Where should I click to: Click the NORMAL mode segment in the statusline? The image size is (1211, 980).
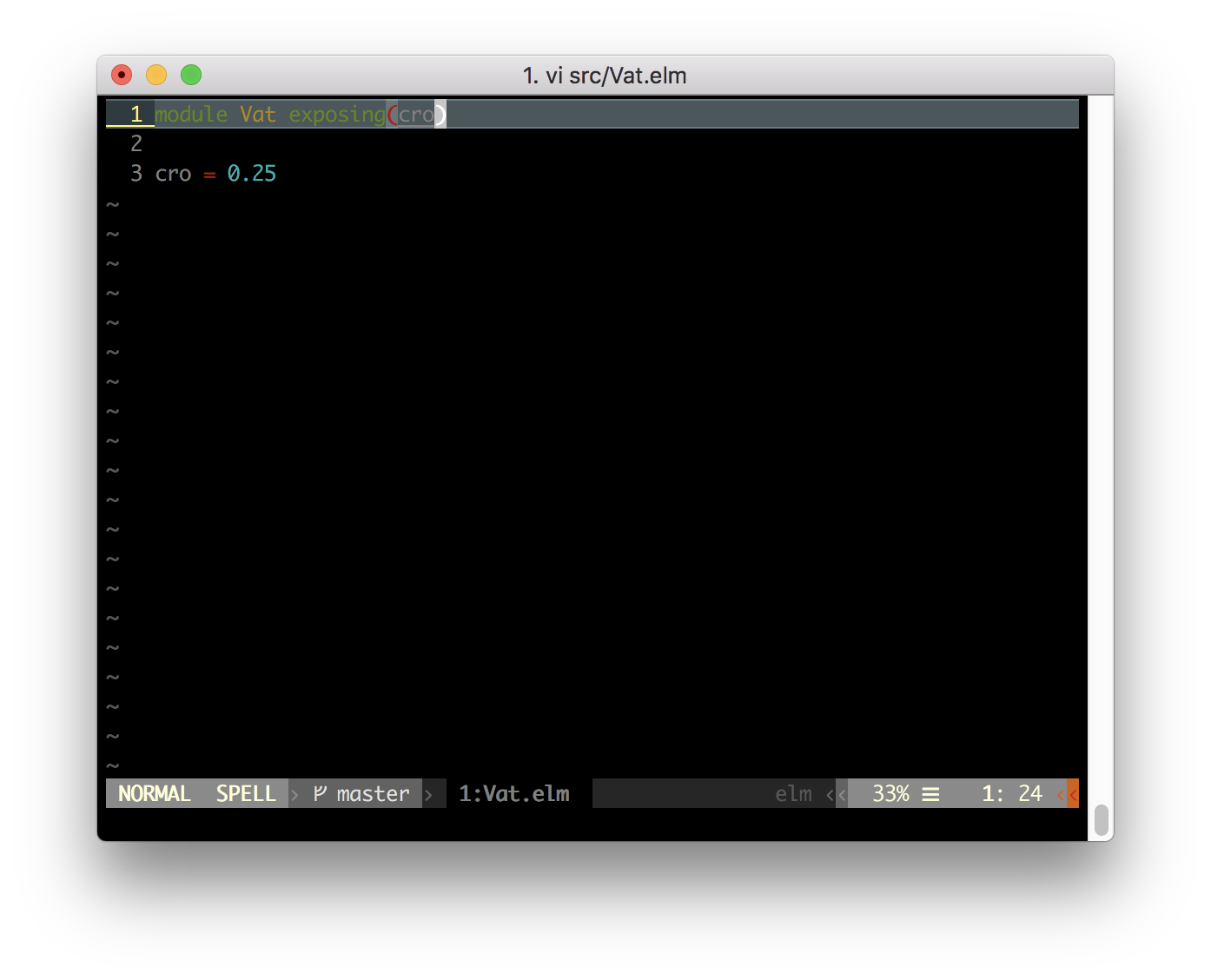coord(155,793)
